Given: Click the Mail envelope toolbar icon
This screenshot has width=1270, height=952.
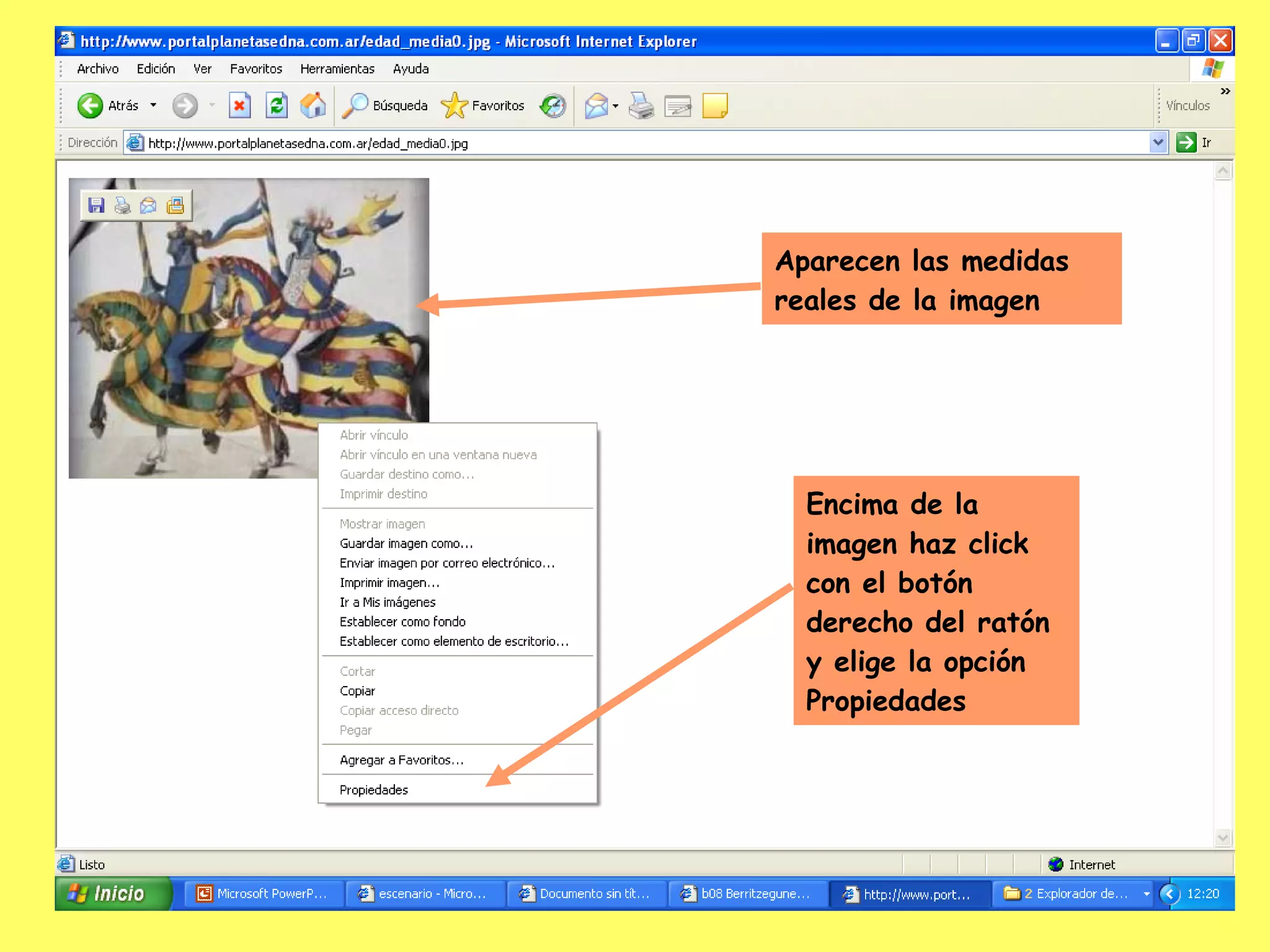Looking at the screenshot, I should coord(596,105).
